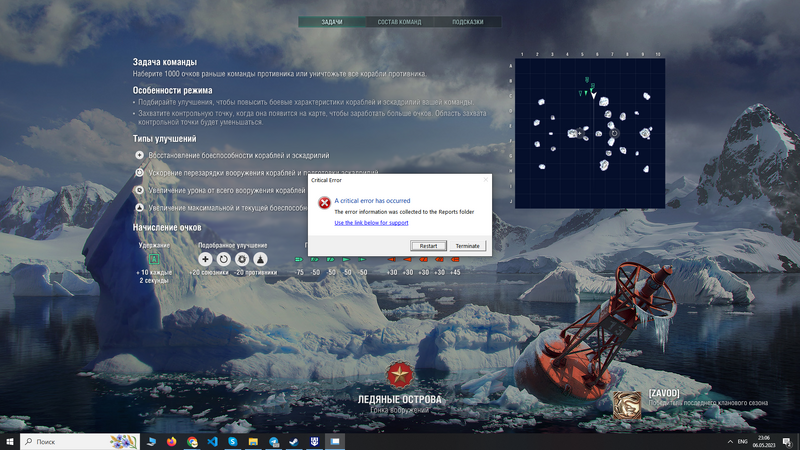Click the red error icon in dialog
This screenshot has height=450, width=800.
point(323,203)
